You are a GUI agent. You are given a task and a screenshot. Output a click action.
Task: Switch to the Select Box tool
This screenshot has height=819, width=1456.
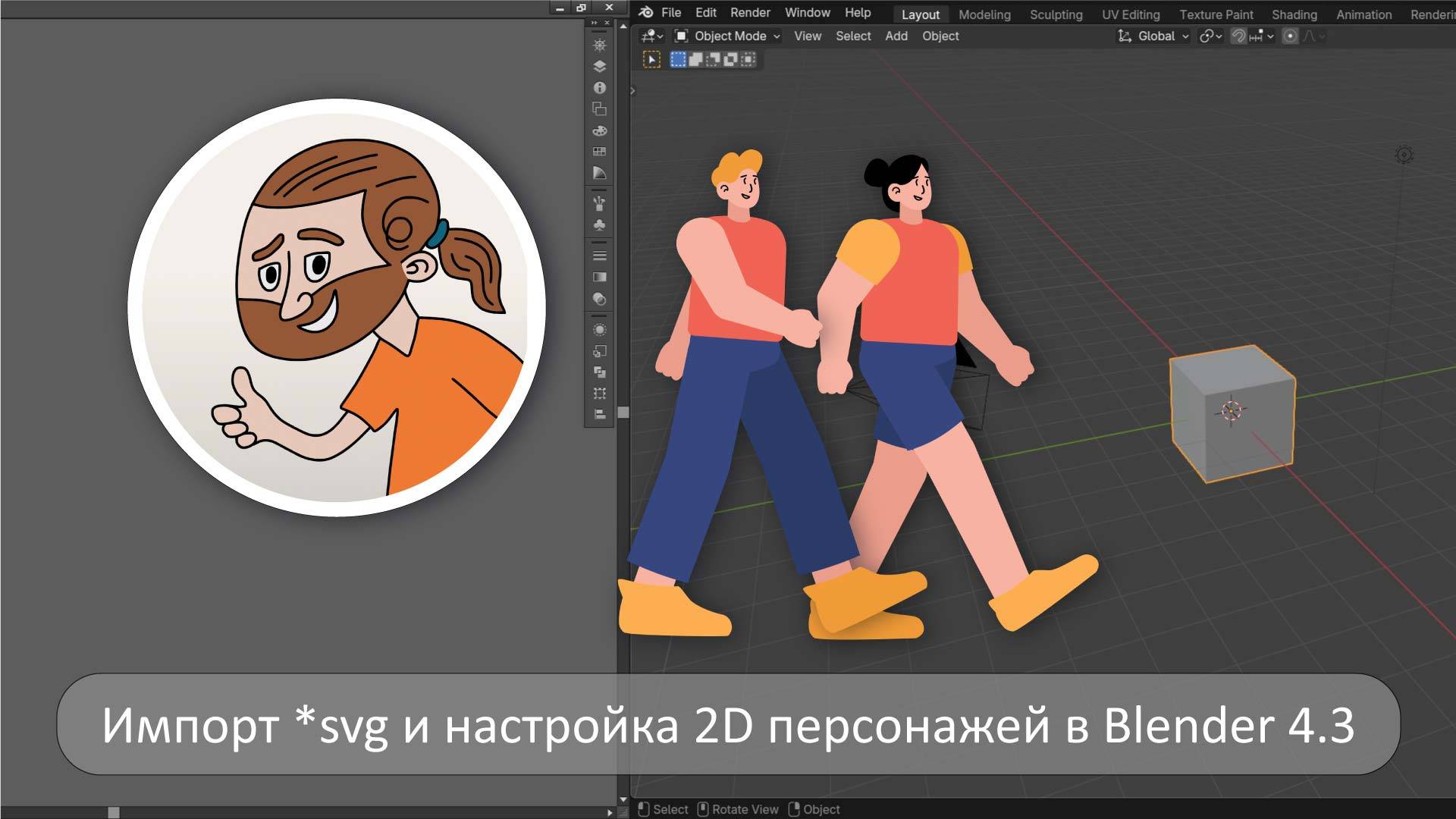click(x=677, y=58)
